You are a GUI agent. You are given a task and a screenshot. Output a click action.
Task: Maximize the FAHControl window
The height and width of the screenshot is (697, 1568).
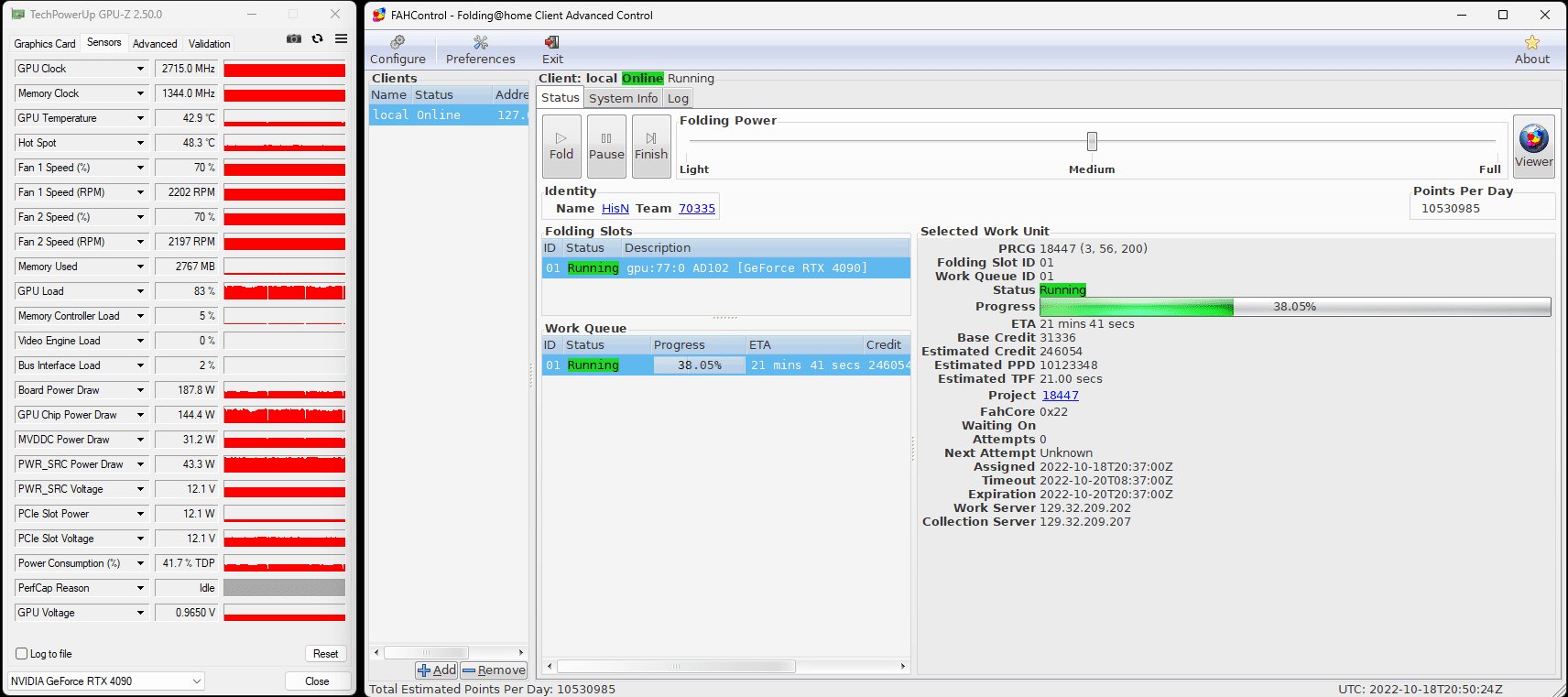click(1503, 15)
